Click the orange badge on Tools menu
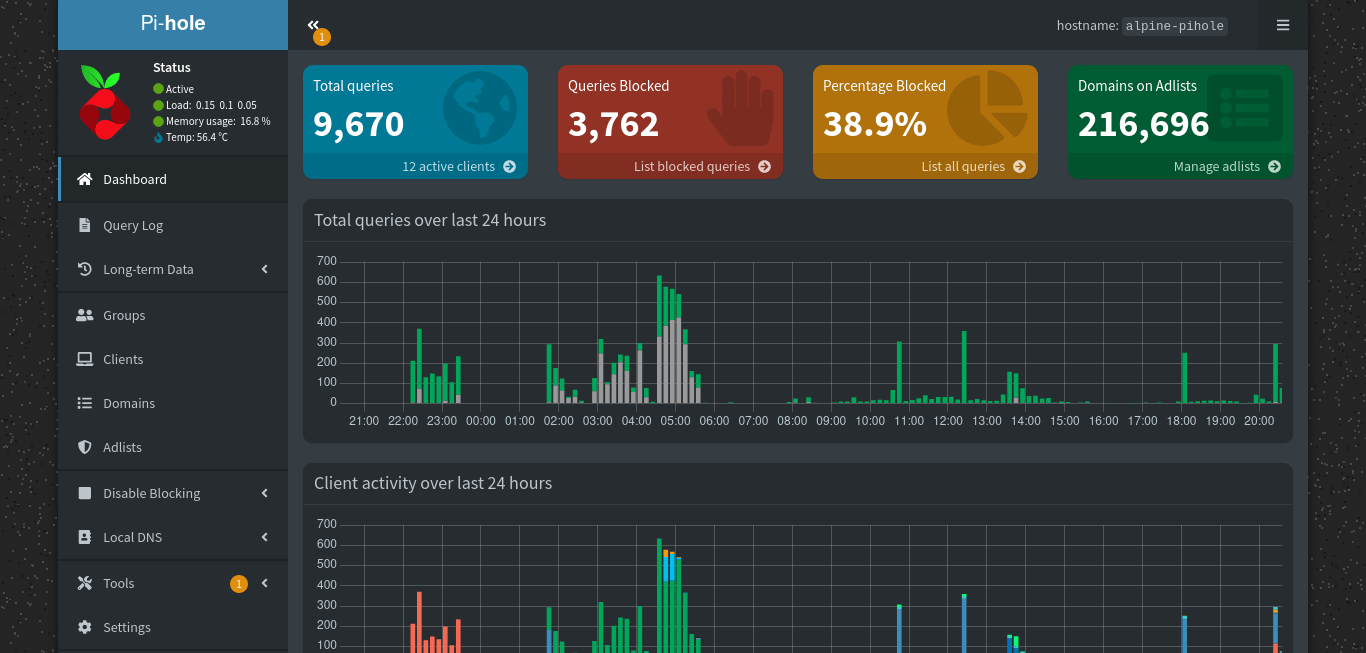The height and width of the screenshot is (653, 1366). point(238,584)
